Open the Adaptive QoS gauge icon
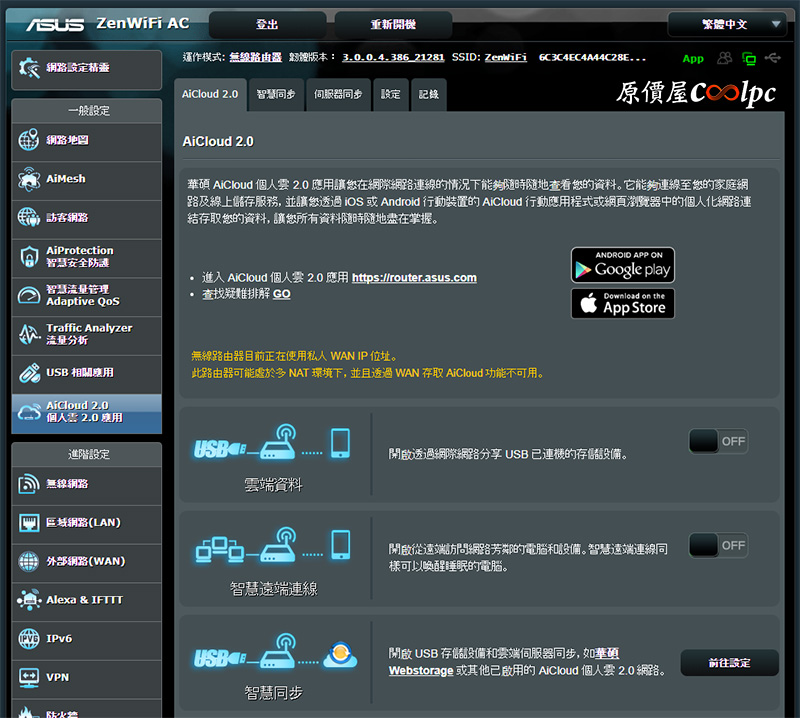The height and width of the screenshot is (718, 800). pyautogui.click(x=29, y=295)
